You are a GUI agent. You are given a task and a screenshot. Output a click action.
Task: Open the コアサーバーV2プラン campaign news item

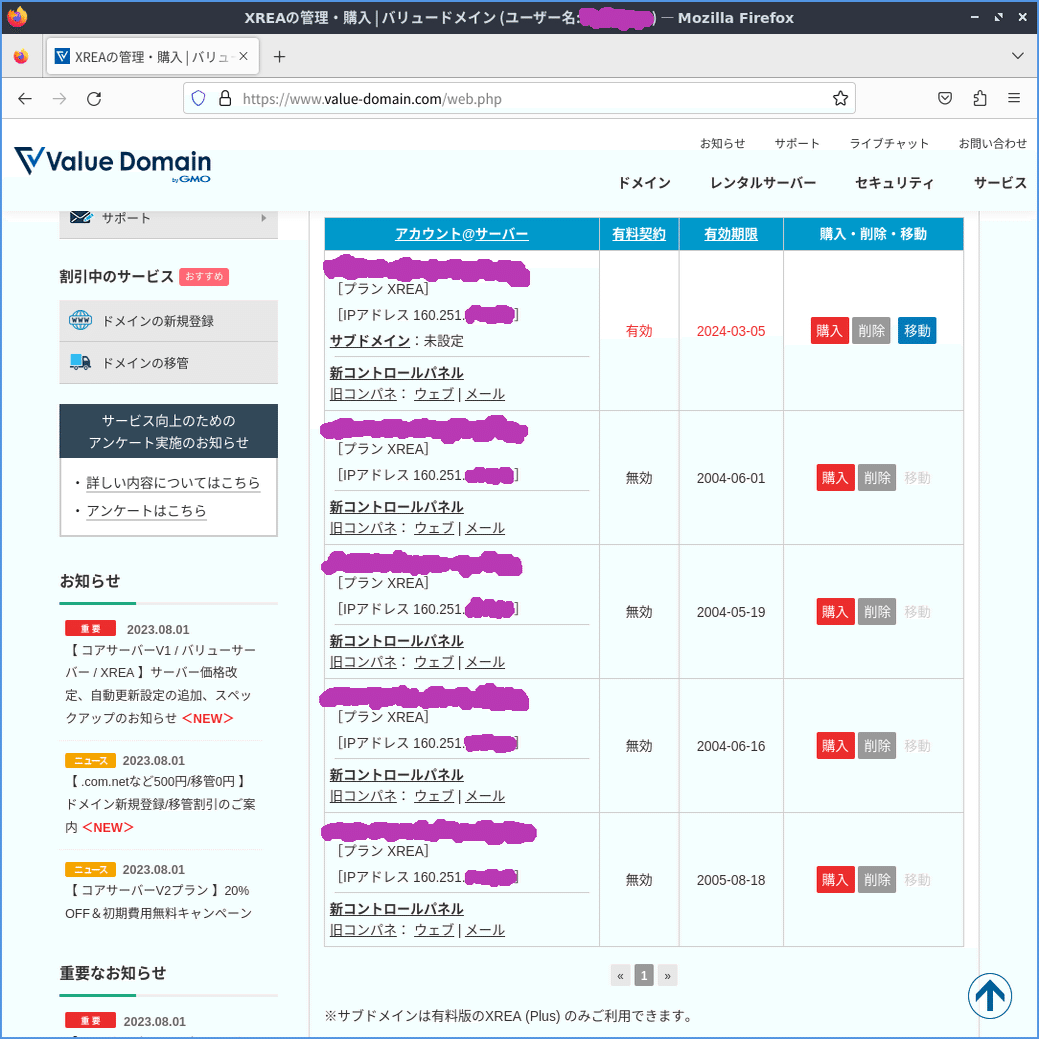point(158,902)
